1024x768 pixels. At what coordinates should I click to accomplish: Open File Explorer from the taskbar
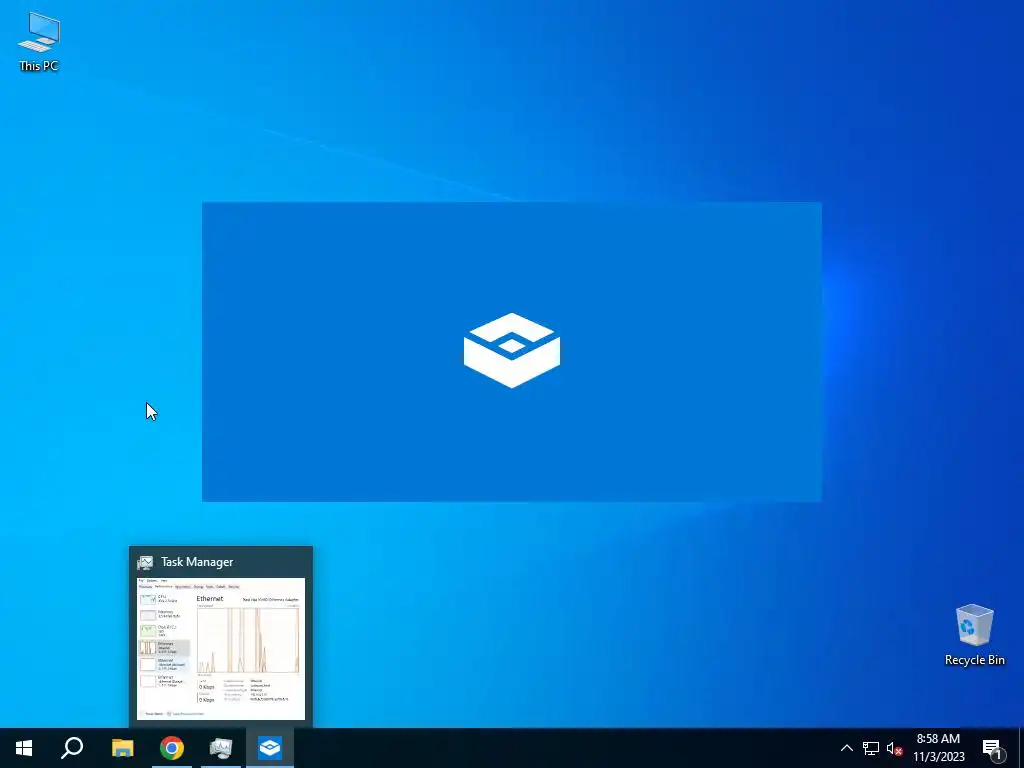click(x=122, y=748)
